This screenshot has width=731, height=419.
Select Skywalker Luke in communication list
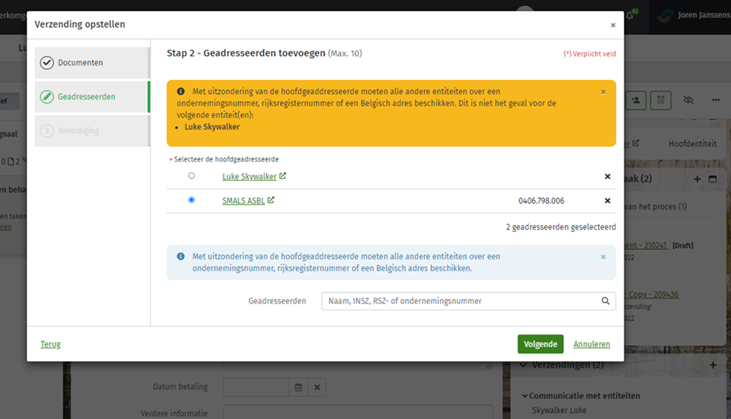tap(559, 410)
